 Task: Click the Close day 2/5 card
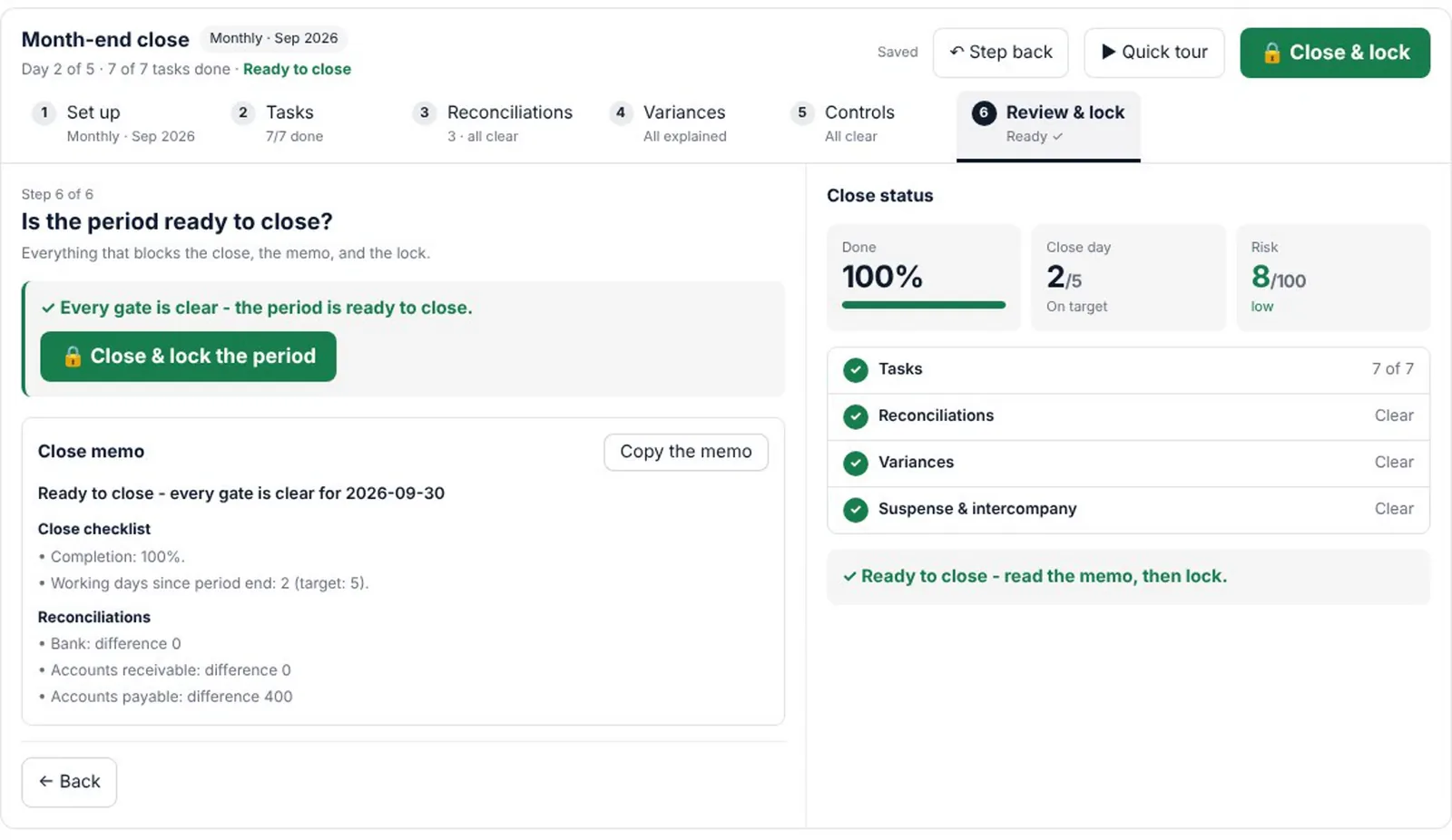[x=1128, y=278]
